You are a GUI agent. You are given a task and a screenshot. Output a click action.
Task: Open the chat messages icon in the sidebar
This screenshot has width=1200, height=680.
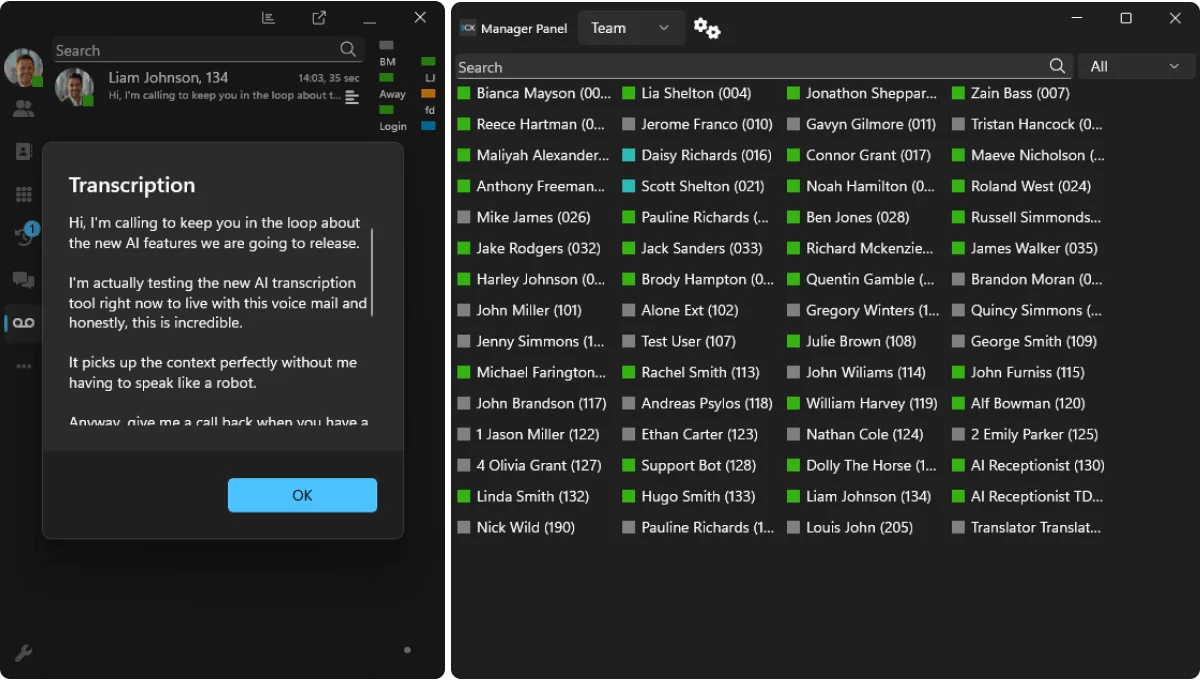tap(23, 280)
